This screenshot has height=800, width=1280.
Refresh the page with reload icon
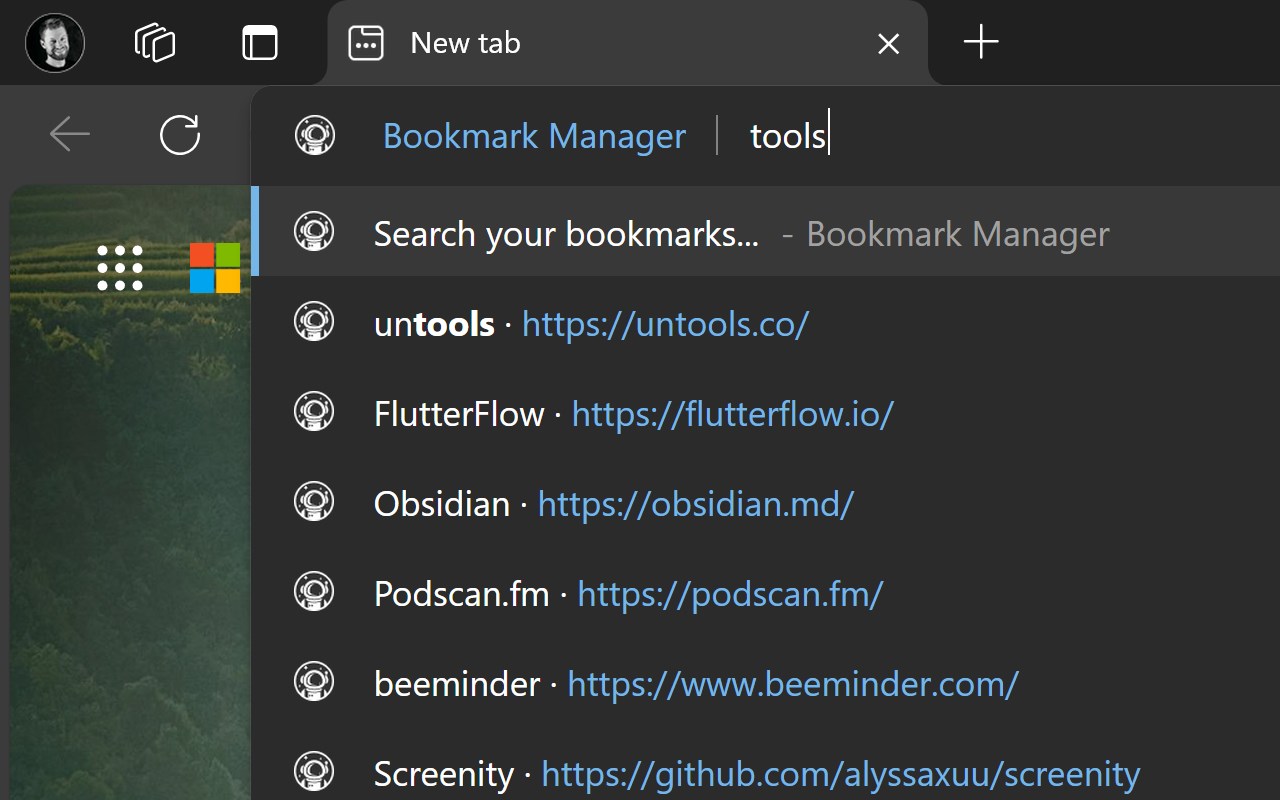pos(180,134)
